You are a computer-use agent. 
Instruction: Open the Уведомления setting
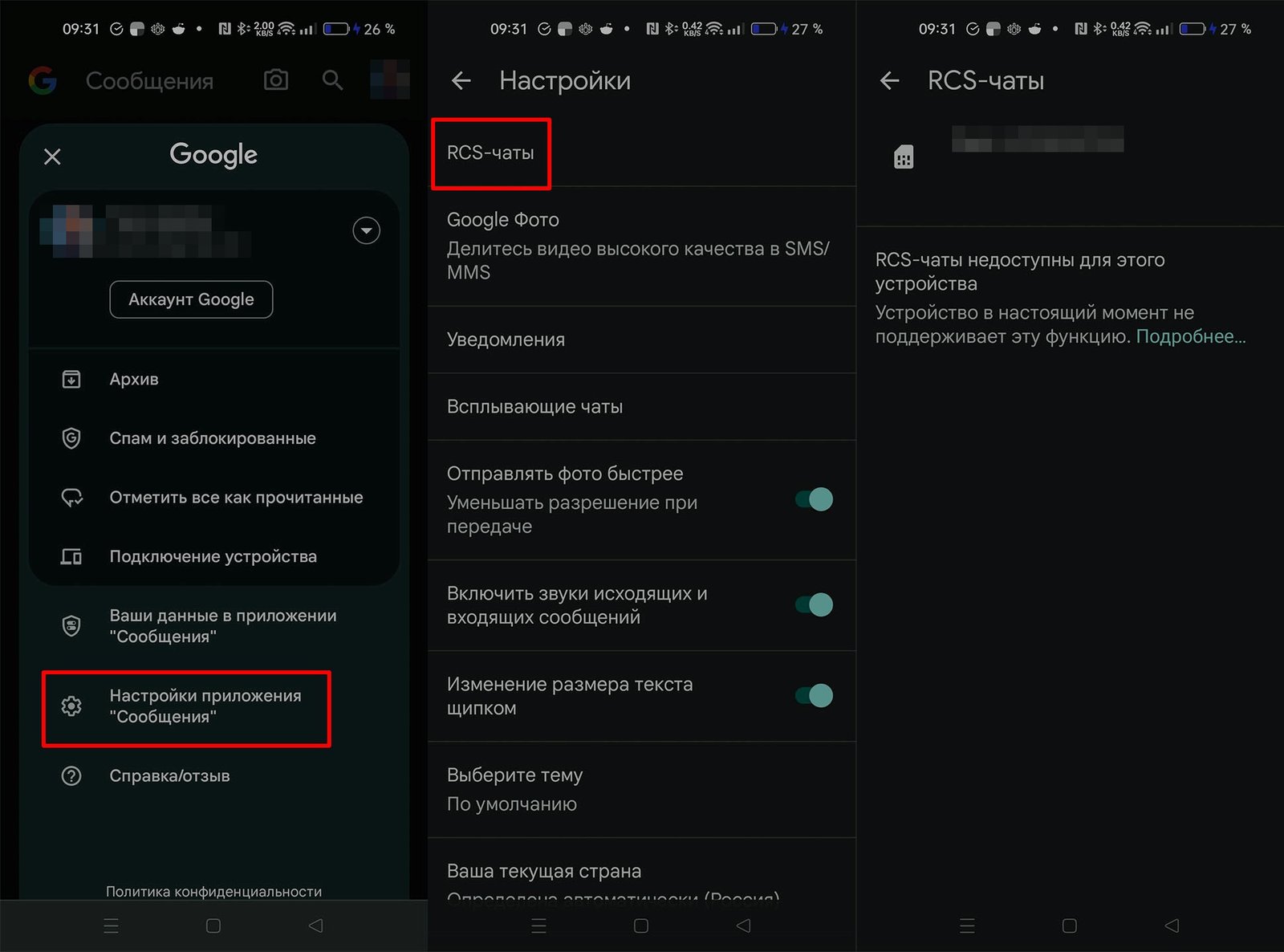[642, 340]
